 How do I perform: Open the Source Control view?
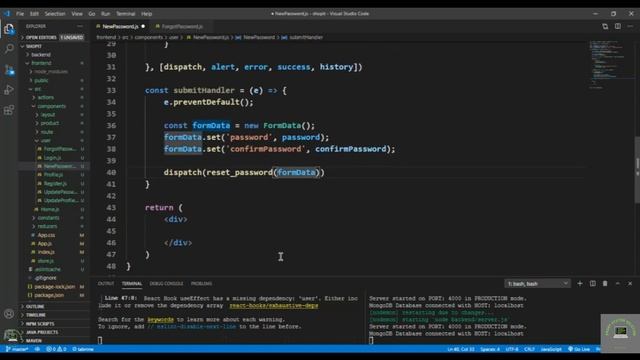pyautogui.click(x=9, y=70)
